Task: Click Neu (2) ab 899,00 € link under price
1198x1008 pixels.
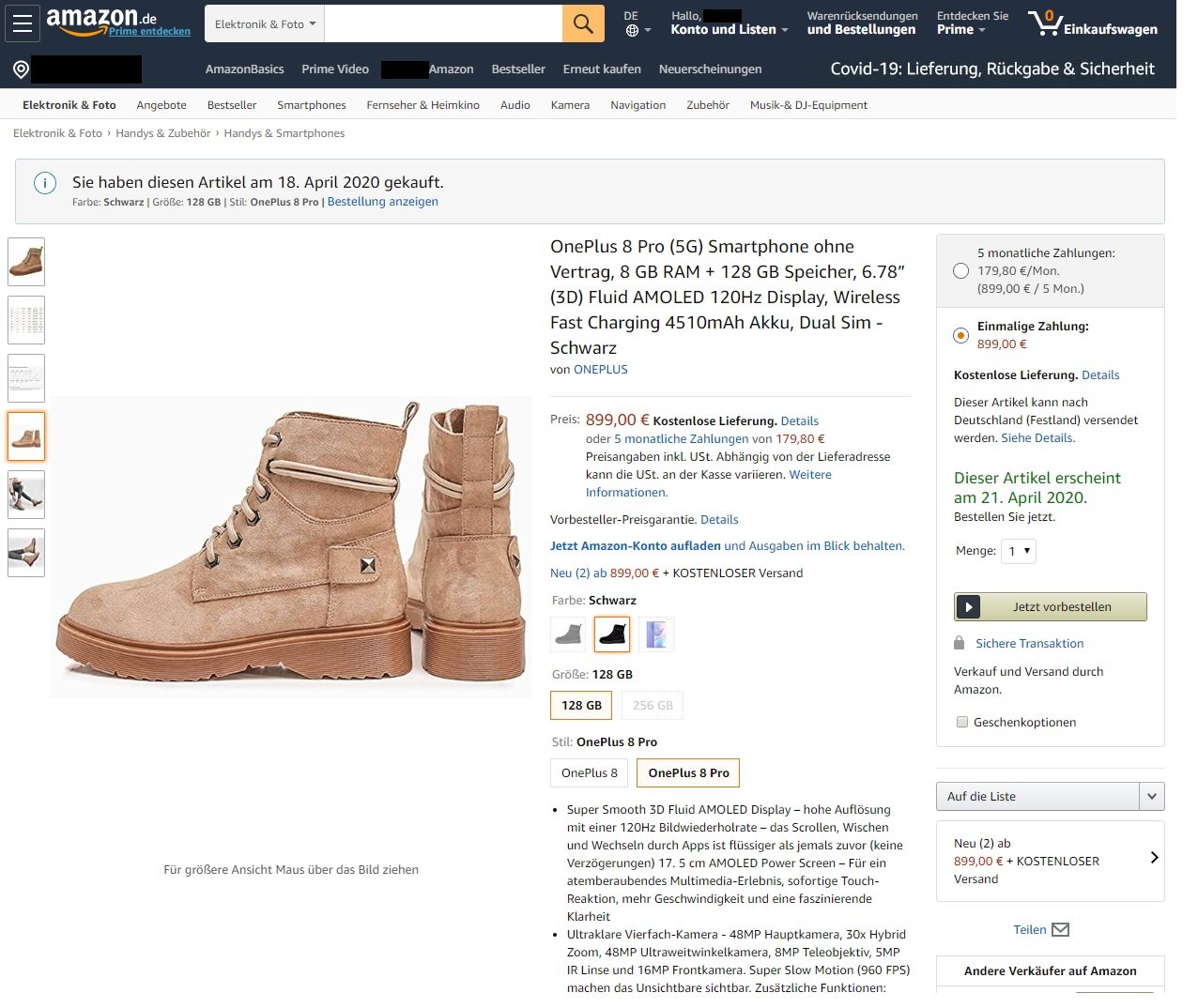Action: click(x=605, y=573)
